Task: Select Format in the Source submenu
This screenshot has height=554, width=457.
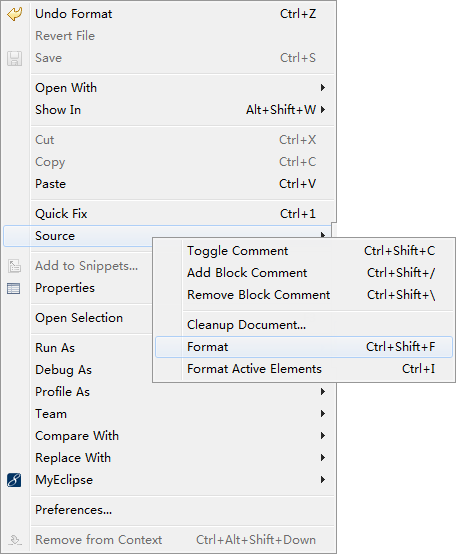Action: 304,347
